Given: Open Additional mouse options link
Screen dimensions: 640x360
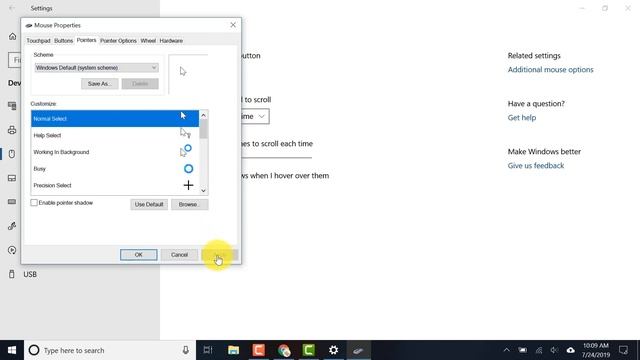Looking at the screenshot, I should [x=550, y=70].
